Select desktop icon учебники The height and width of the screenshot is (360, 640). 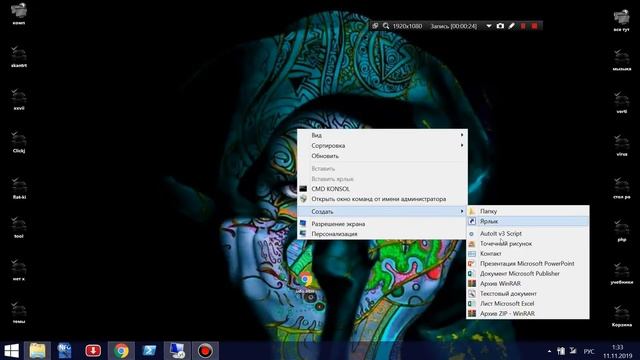(622, 273)
